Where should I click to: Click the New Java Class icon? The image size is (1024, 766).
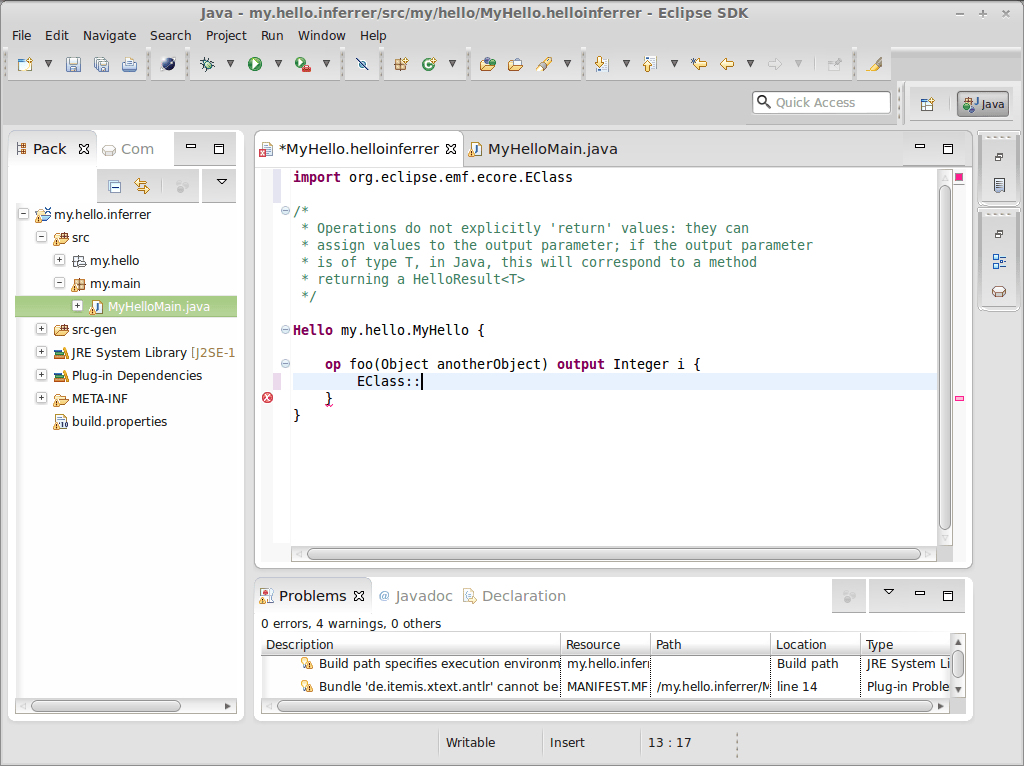(429, 64)
